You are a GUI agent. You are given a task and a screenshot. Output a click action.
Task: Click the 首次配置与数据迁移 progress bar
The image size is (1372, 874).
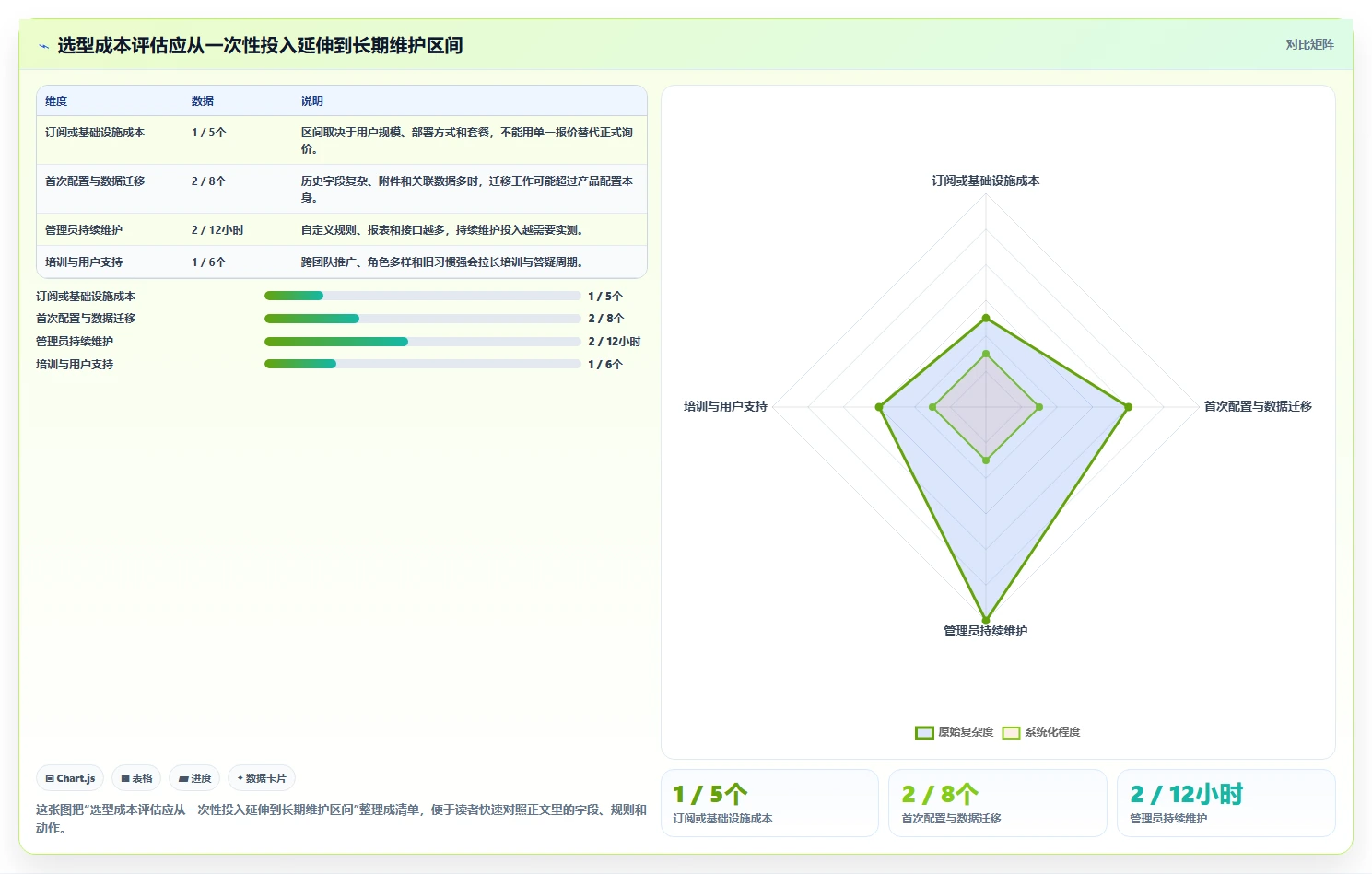pyautogui.click(x=422, y=319)
